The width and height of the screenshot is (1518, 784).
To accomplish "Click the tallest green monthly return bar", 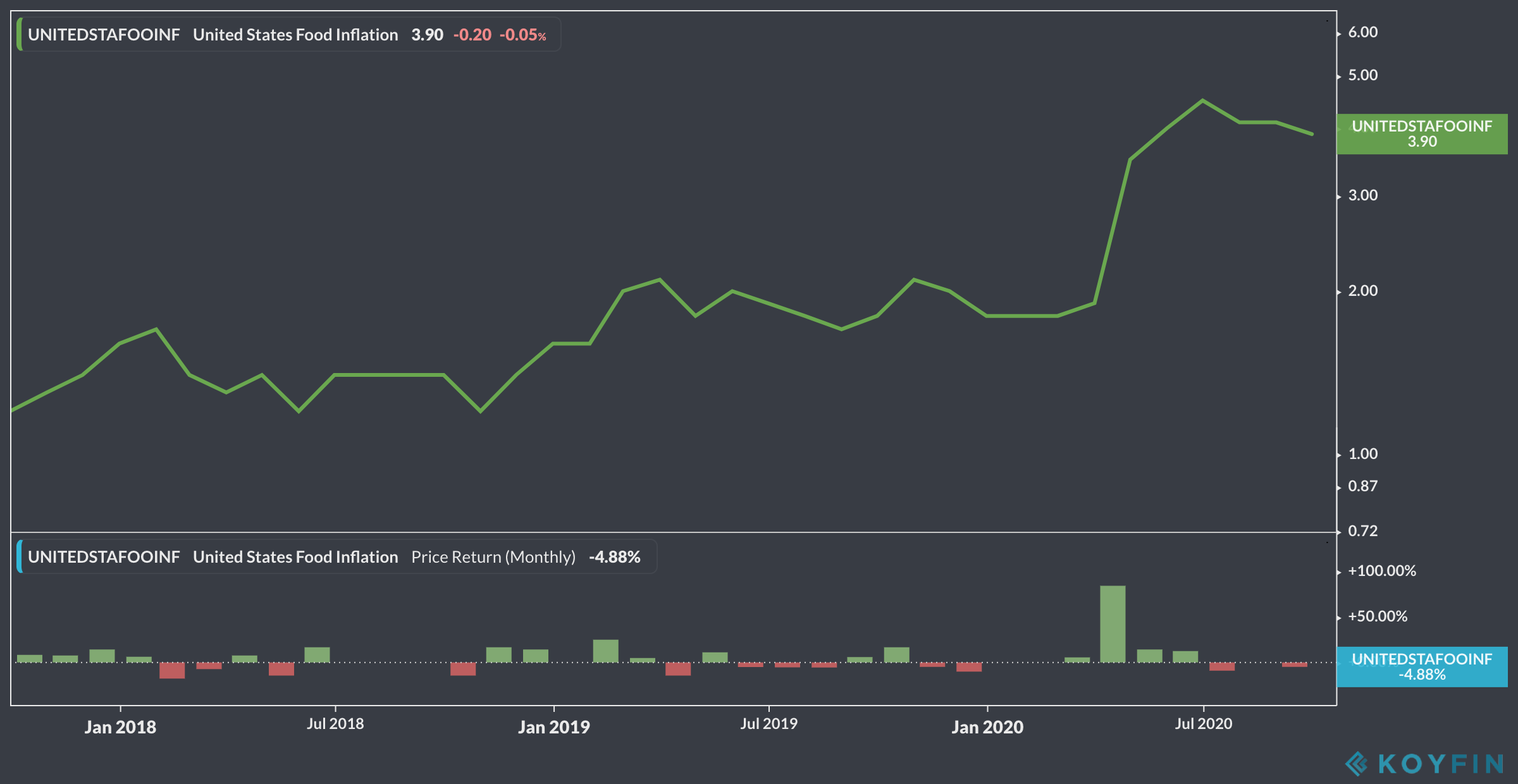I will coord(1113,623).
